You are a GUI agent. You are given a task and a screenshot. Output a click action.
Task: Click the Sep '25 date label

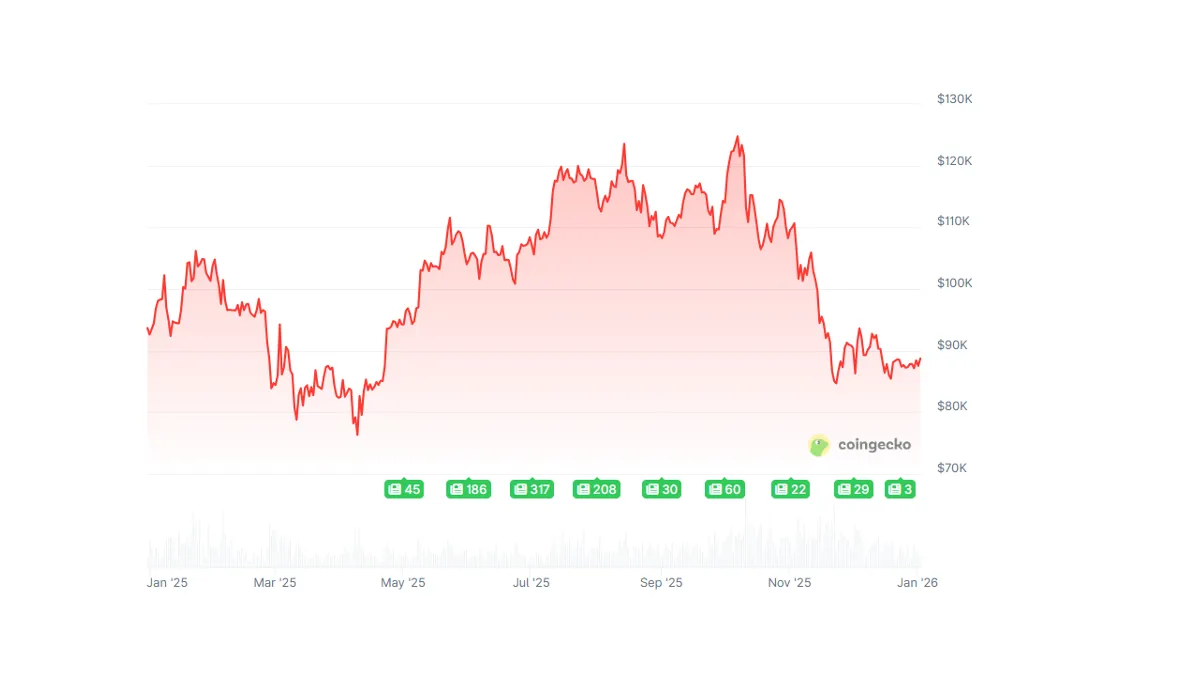[x=661, y=583]
